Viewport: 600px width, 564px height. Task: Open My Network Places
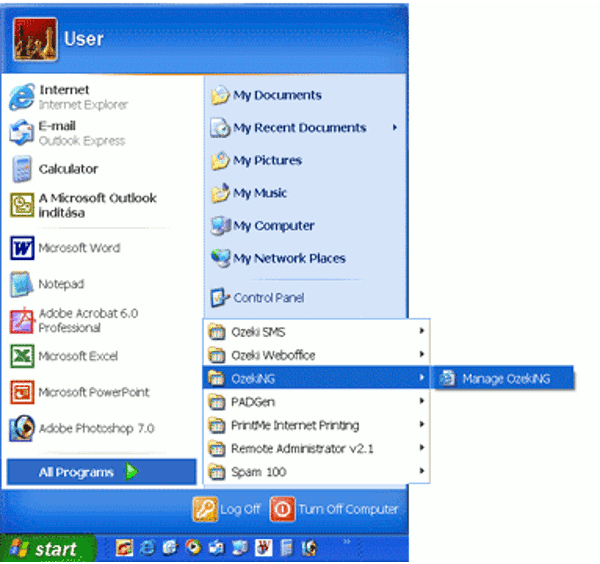[278, 258]
